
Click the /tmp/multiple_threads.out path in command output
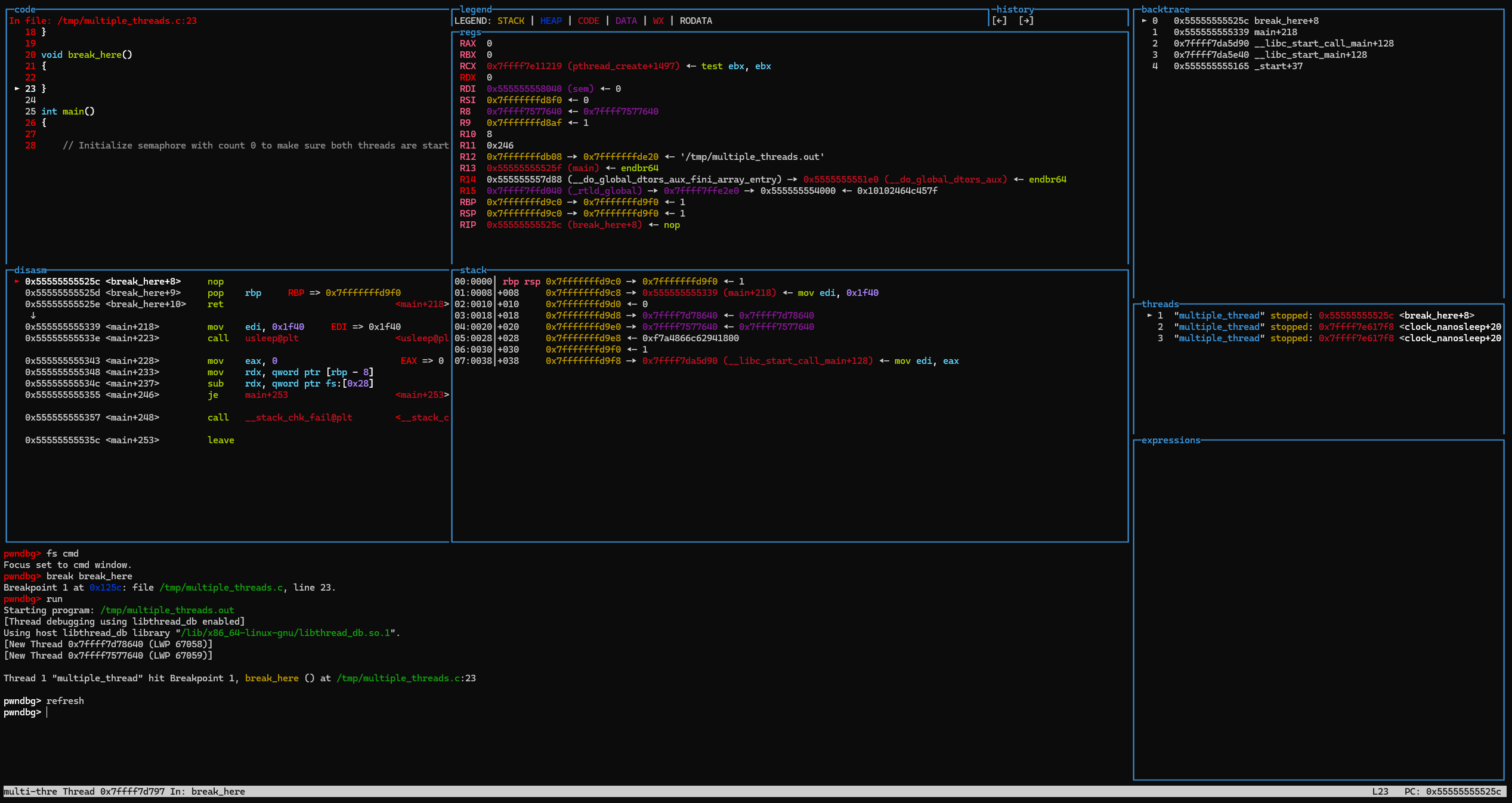tap(167, 610)
